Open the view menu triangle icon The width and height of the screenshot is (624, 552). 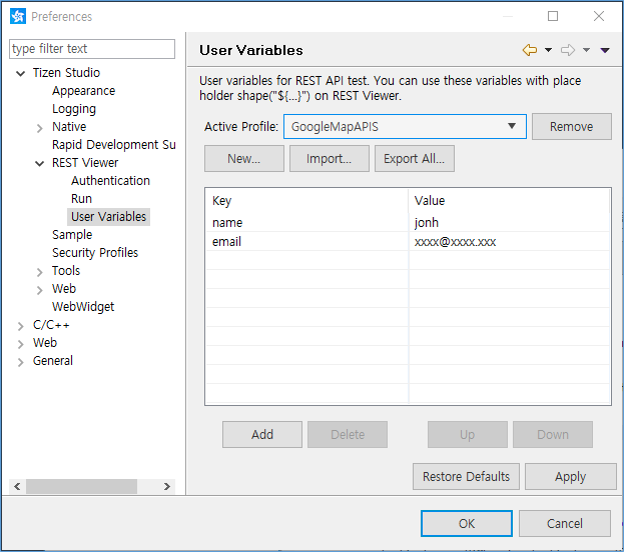[x=605, y=50]
